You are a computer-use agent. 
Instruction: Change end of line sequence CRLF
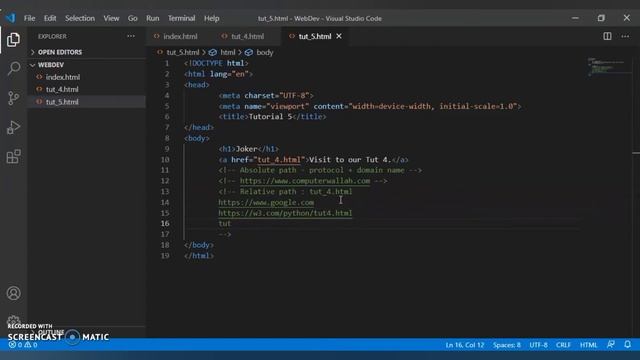(x=563, y=345)
